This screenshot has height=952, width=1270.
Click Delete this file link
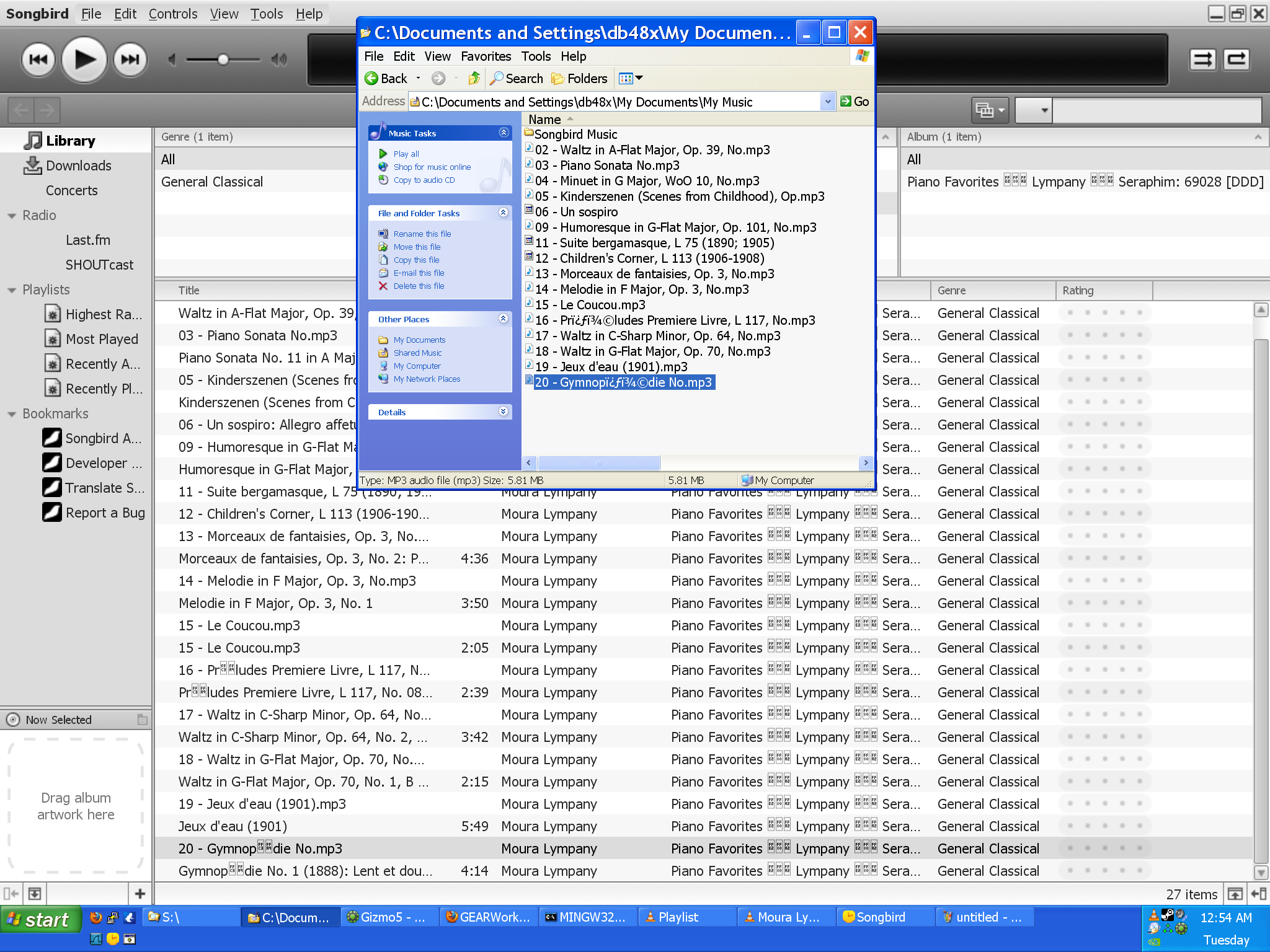pos(419,286)
